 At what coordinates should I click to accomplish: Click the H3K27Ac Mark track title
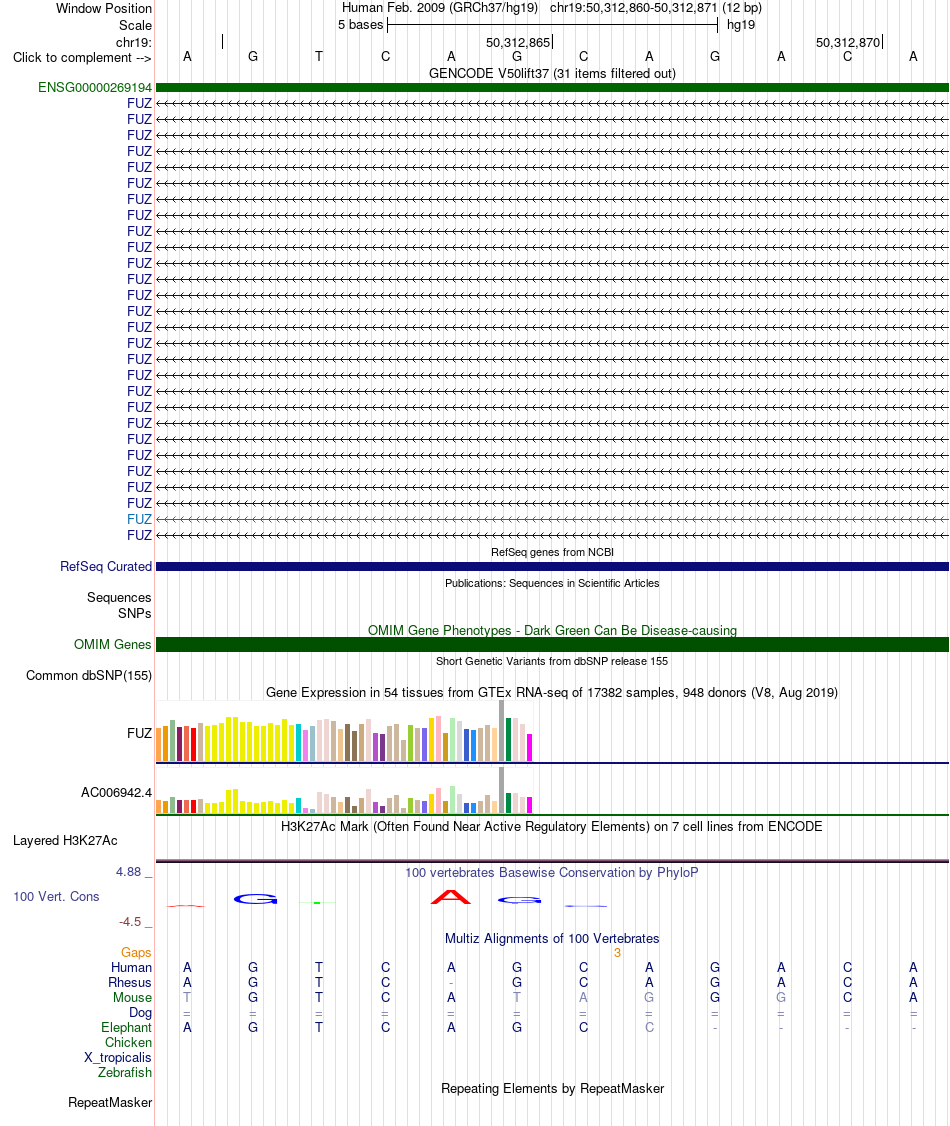tap(552, 827)
